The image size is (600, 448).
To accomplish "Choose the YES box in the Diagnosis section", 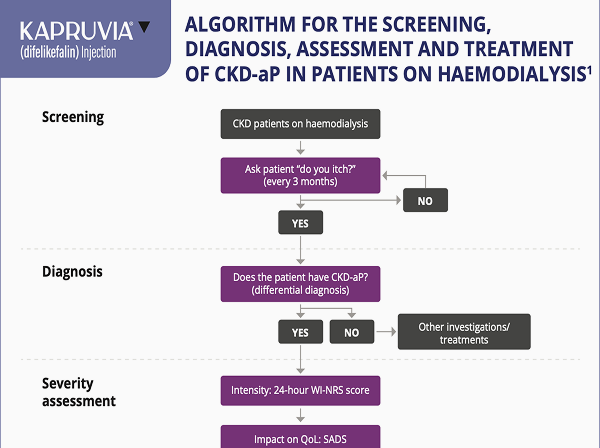I will click(300, 332).
